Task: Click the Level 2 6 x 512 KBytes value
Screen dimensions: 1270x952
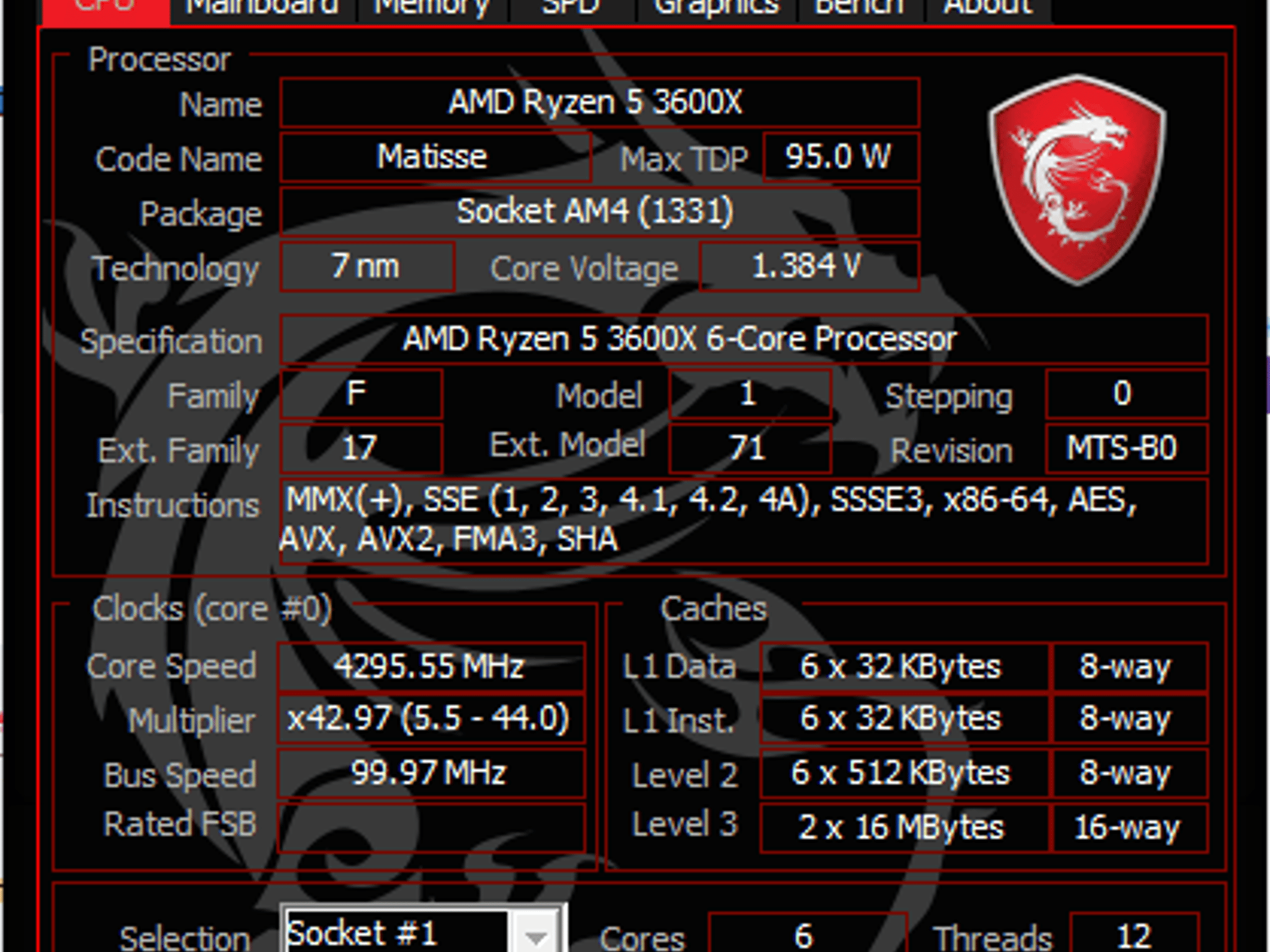Action: click(x=904, y=773)
